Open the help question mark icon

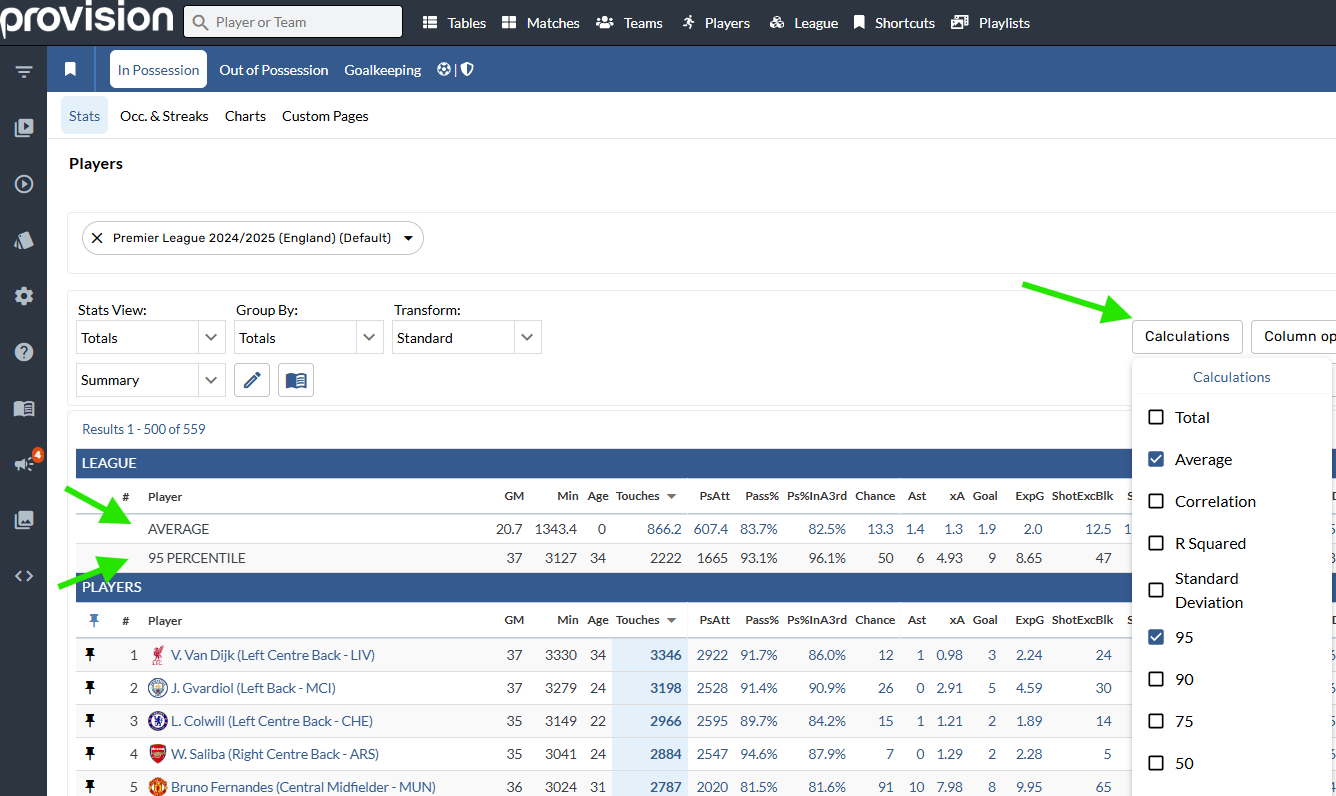[x=24, y=352]
